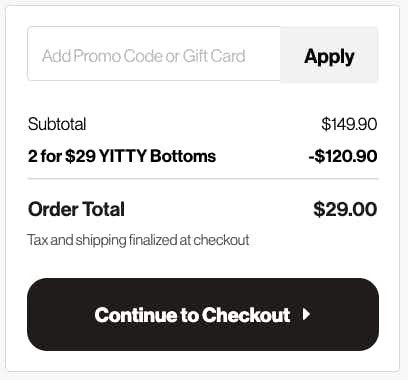Click the divider line above Order Total
The image size is (408, 380).
point(203,179)
